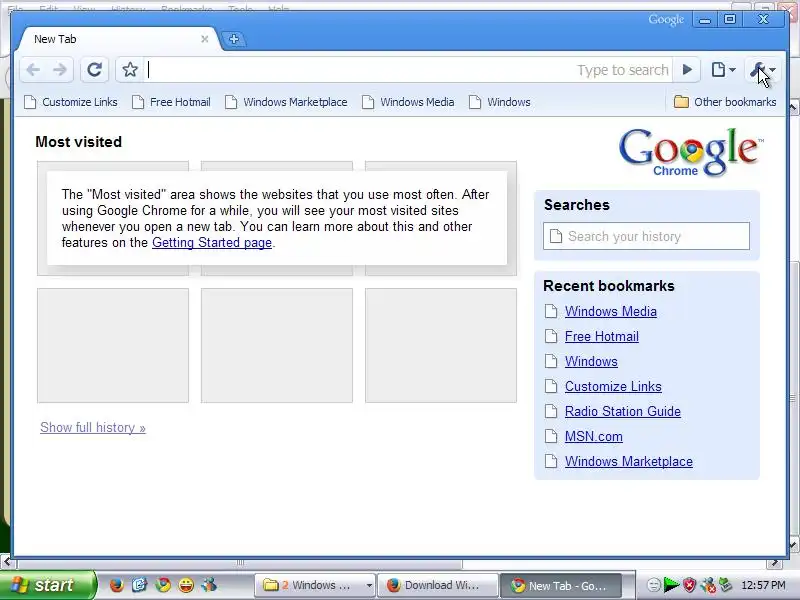The image size is (800, 600).
Task: Open the Windows Media bookmark on the bar
Action: click(x=408, y=102)
